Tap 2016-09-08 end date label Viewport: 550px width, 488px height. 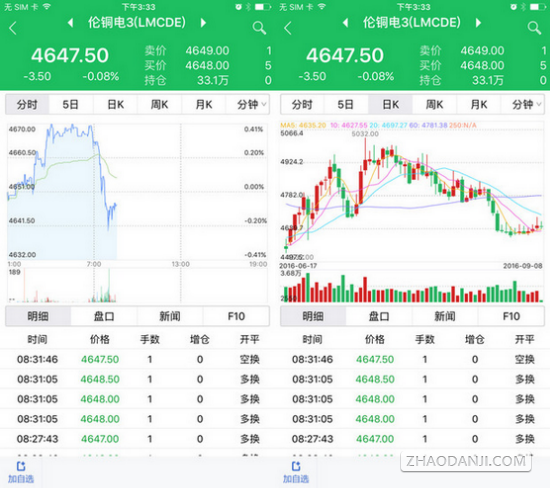(523, 266)
